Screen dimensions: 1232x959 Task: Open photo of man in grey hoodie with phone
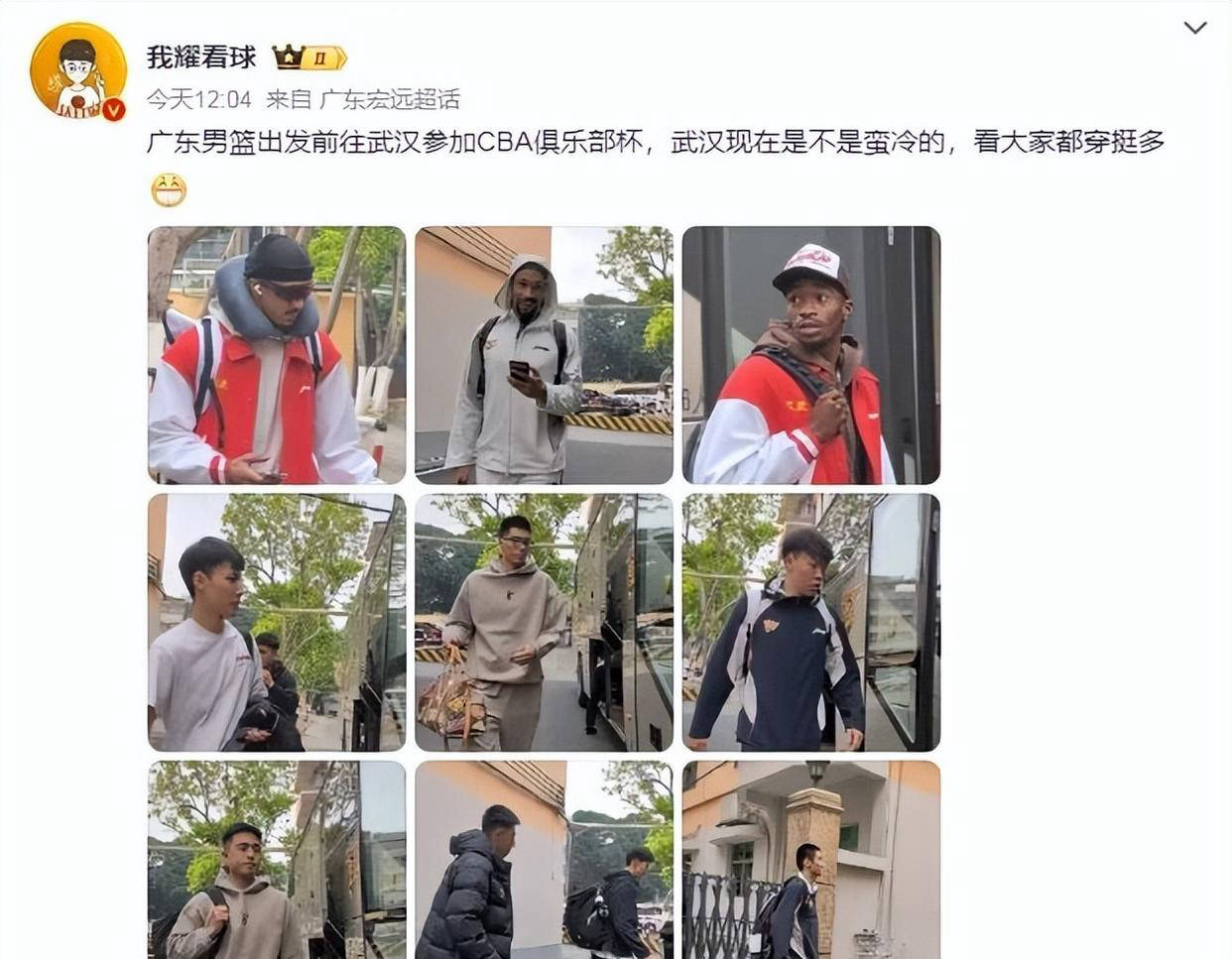tap(544, 355)
